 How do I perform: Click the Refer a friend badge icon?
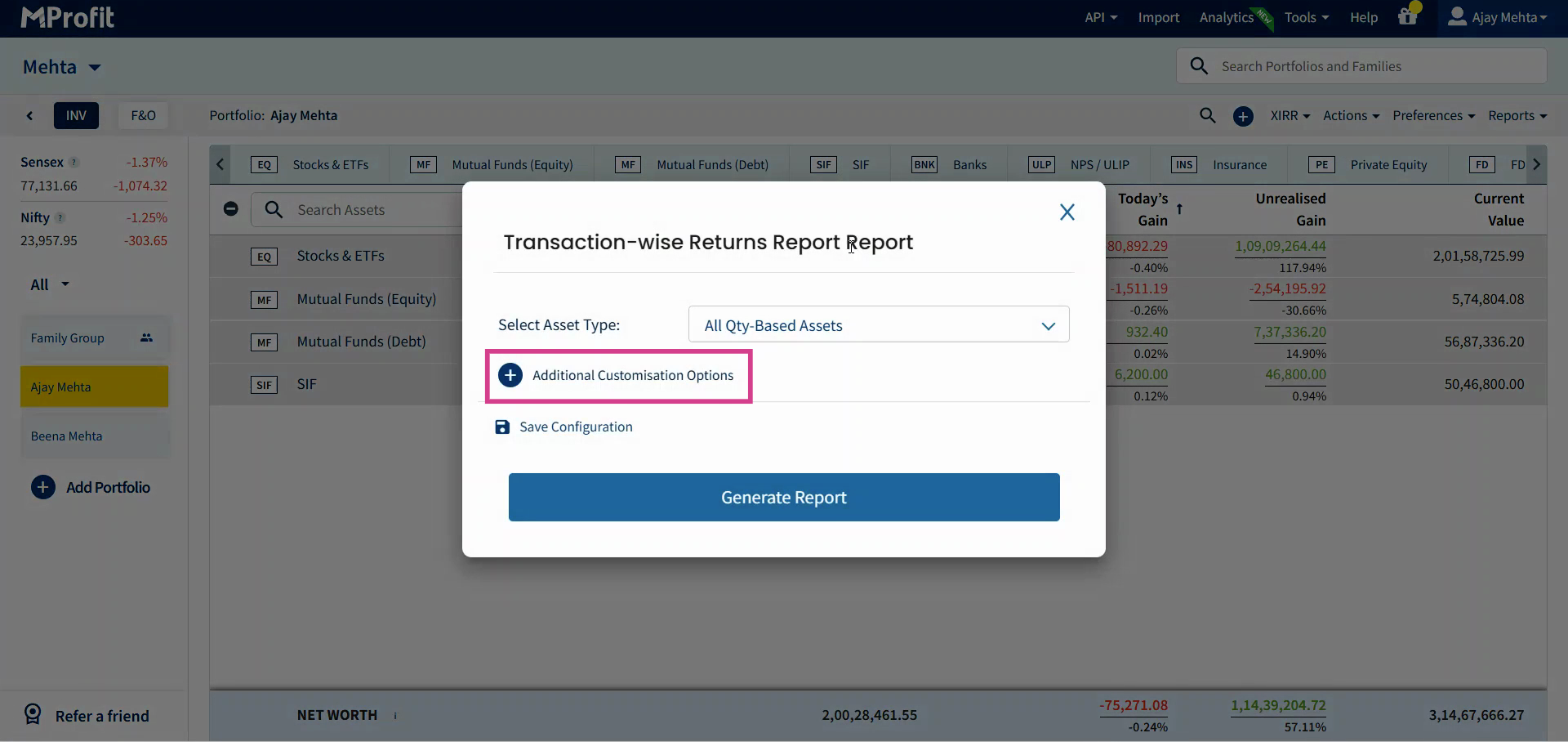pyautogui.click(x=33, y=715)
